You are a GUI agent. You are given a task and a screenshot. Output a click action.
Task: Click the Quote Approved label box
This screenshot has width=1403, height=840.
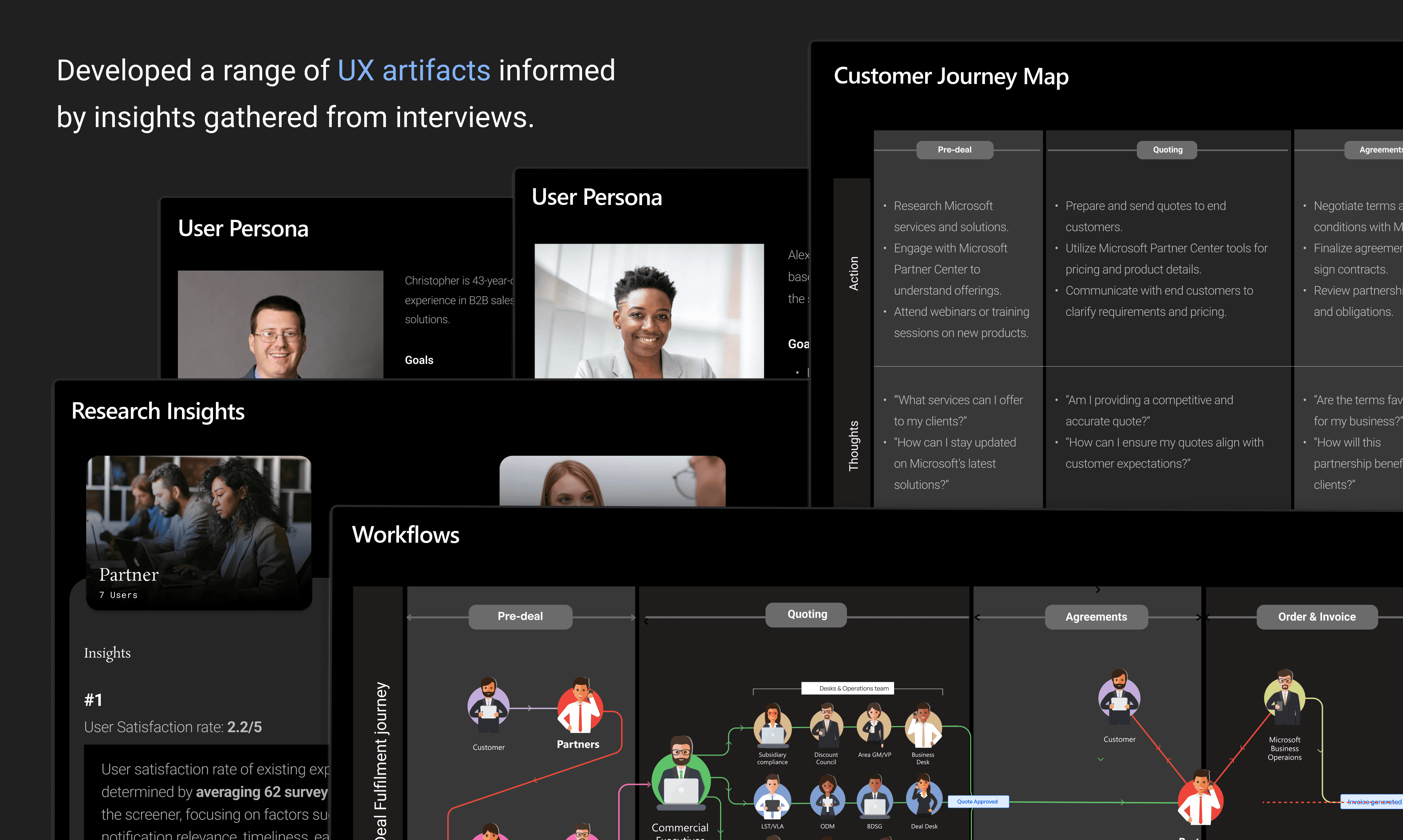(977, 802)
